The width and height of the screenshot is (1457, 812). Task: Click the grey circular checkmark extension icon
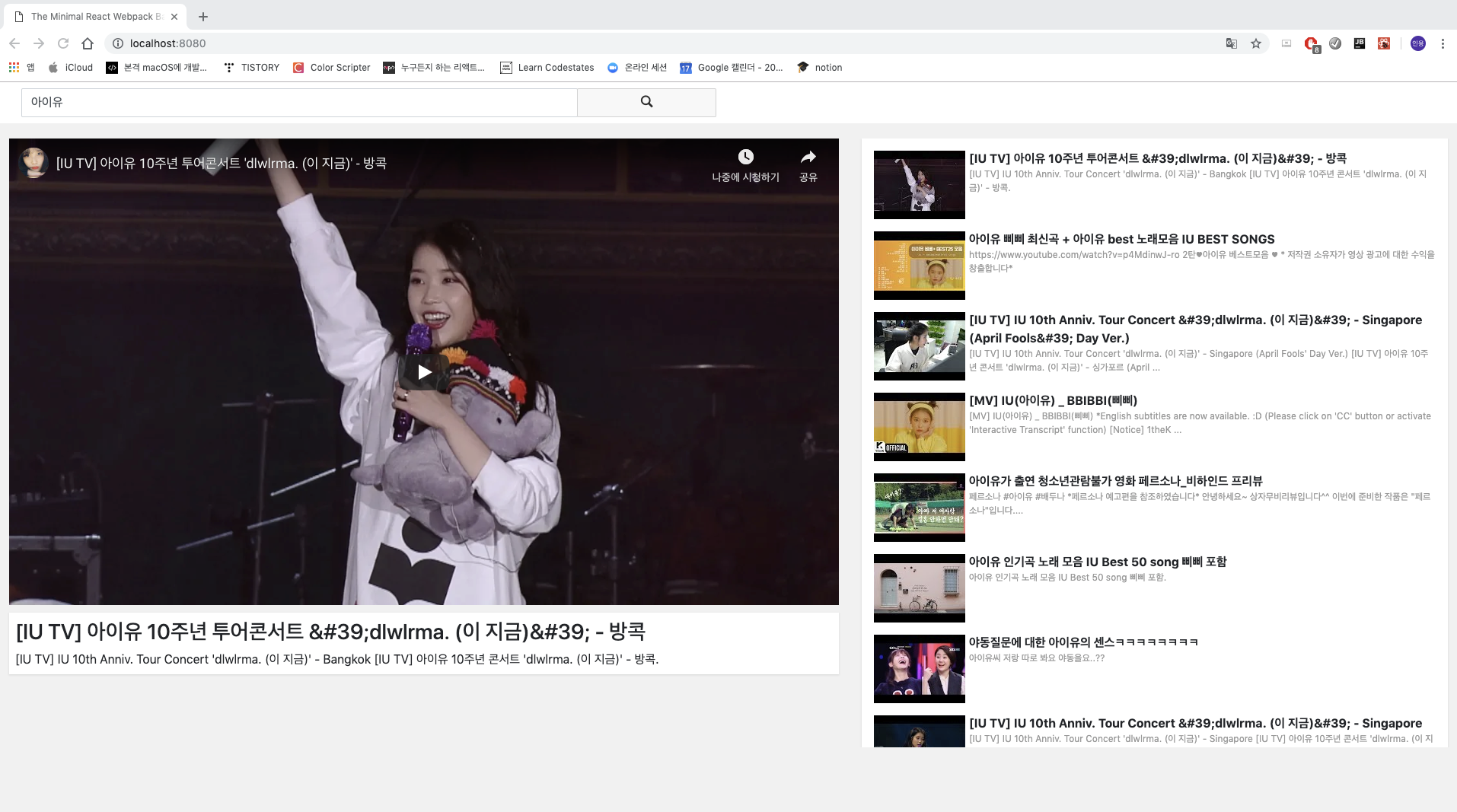1335,43
